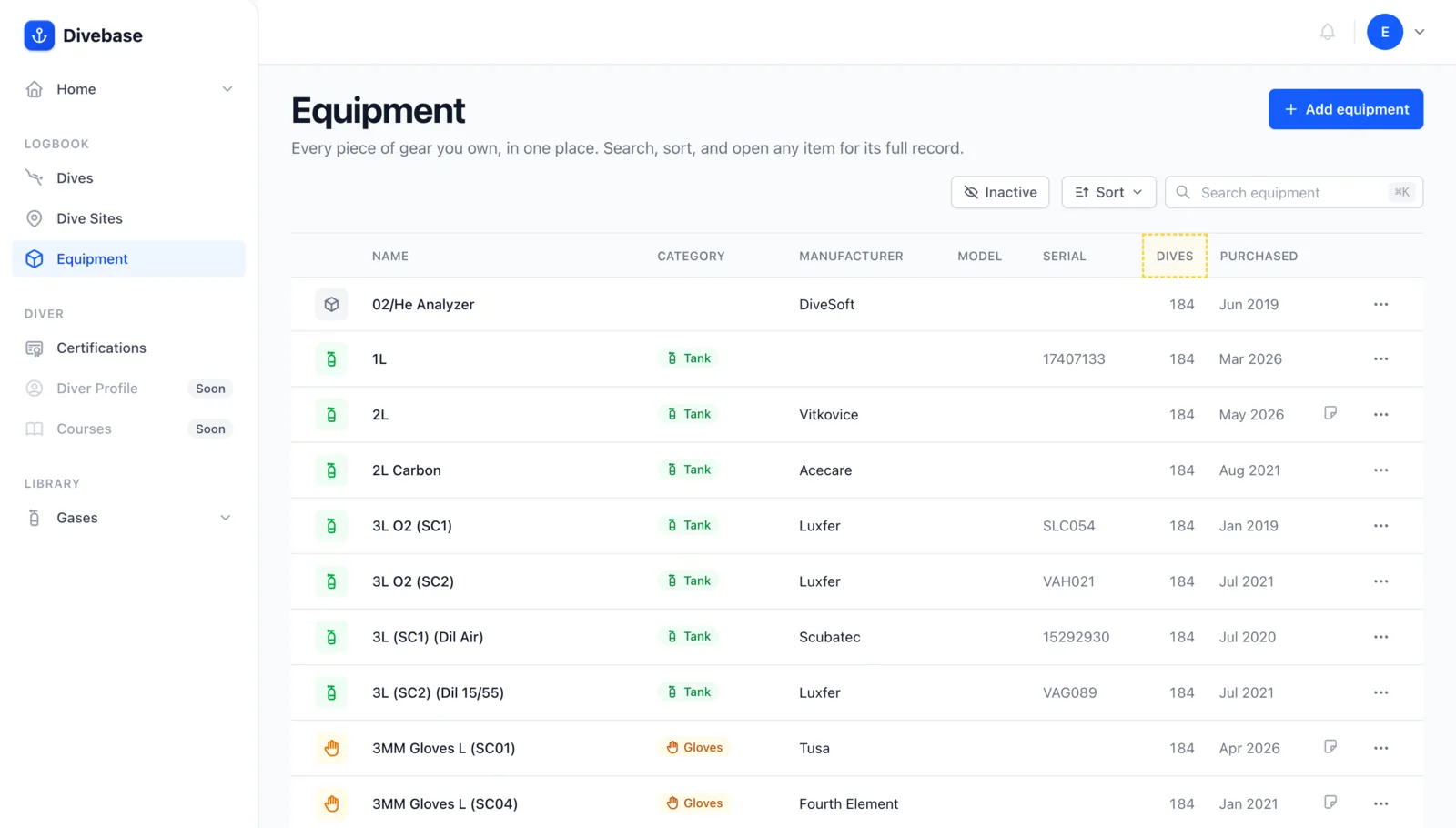The image size is (1456, 828).
Task: Focus the Search equipment field
Action: point(1293,192)
